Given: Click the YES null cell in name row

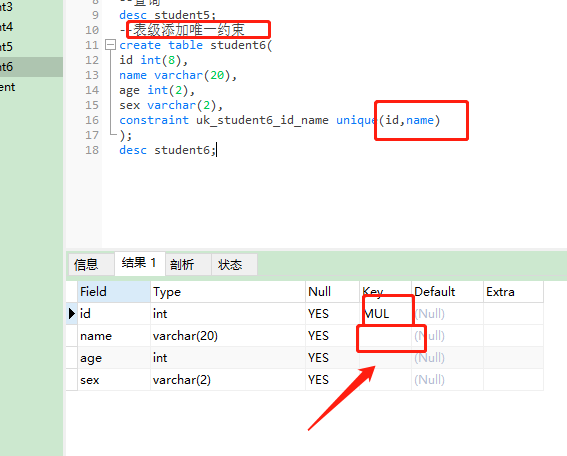Looking at the screenshot, I should pos(332,336).
